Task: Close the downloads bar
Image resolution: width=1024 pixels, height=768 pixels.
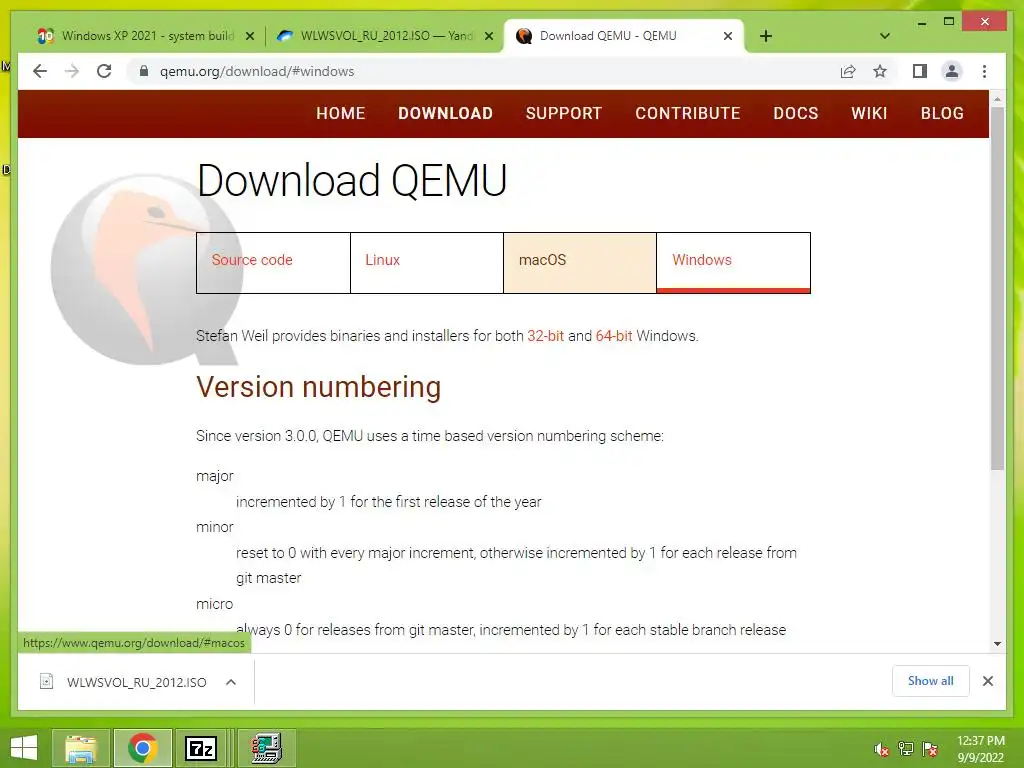Action: coord(988,681)
